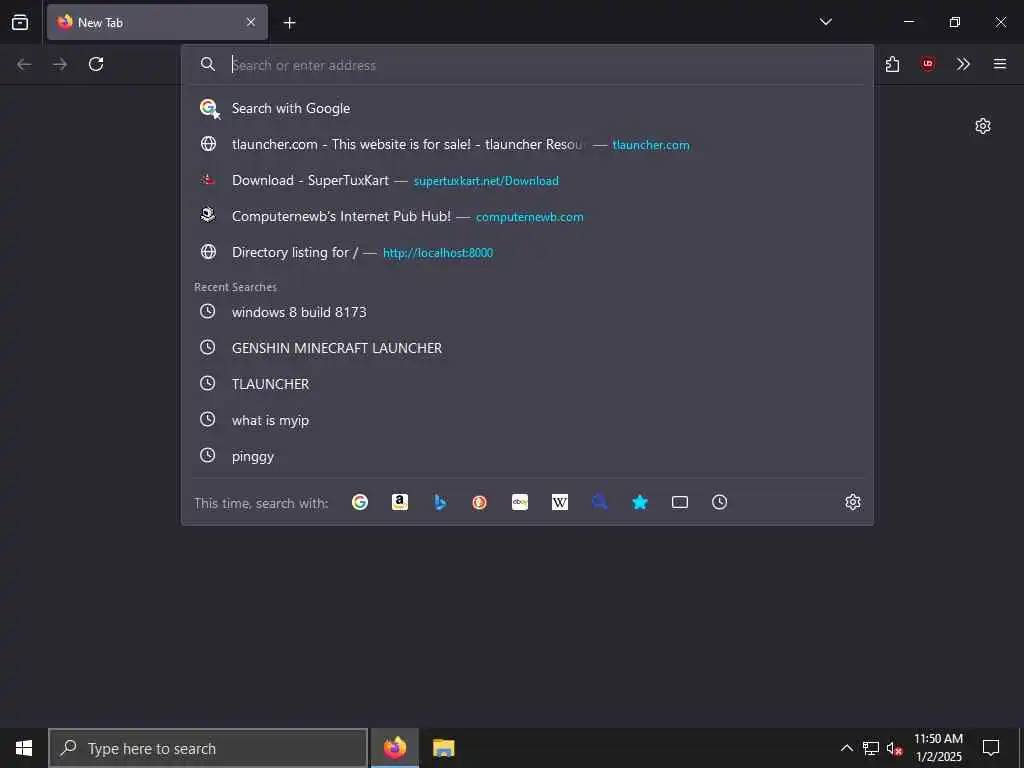
Task: Open the taskbar clock 11:50 AM
Action: (938, 748)
